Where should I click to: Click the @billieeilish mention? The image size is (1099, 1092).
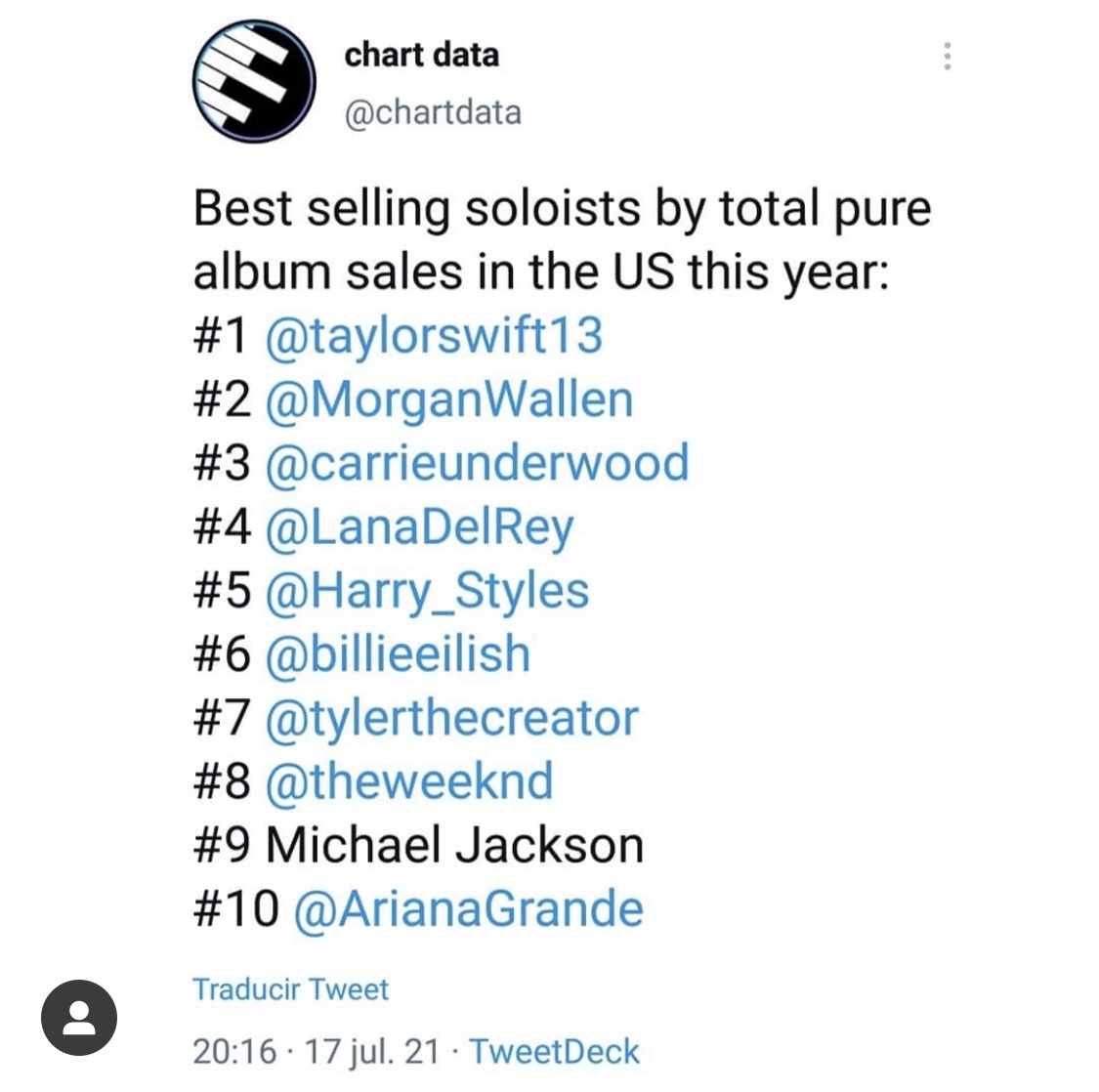tap(398, 654)
